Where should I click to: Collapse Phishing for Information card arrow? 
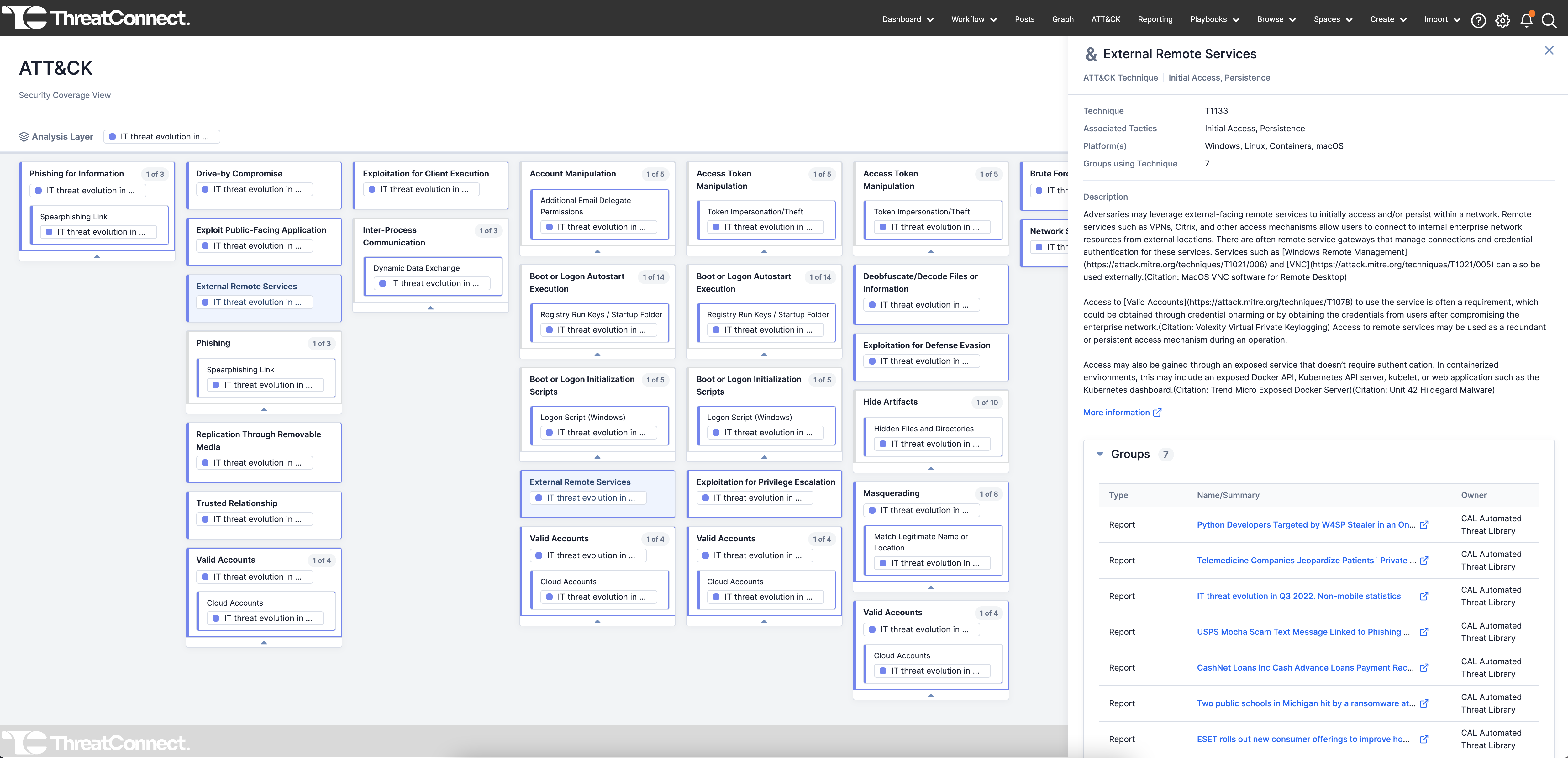(x=97, y=256)
